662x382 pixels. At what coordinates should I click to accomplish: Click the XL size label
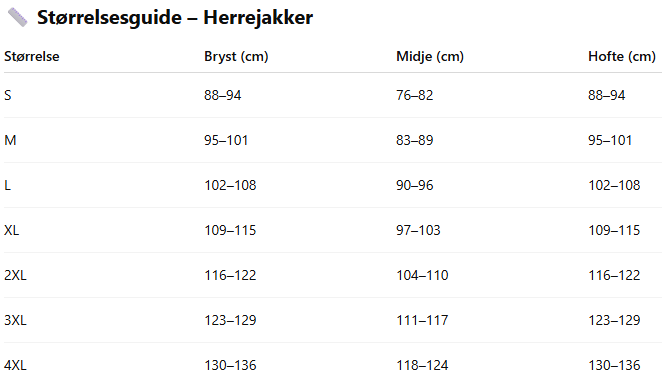point(11,230)
